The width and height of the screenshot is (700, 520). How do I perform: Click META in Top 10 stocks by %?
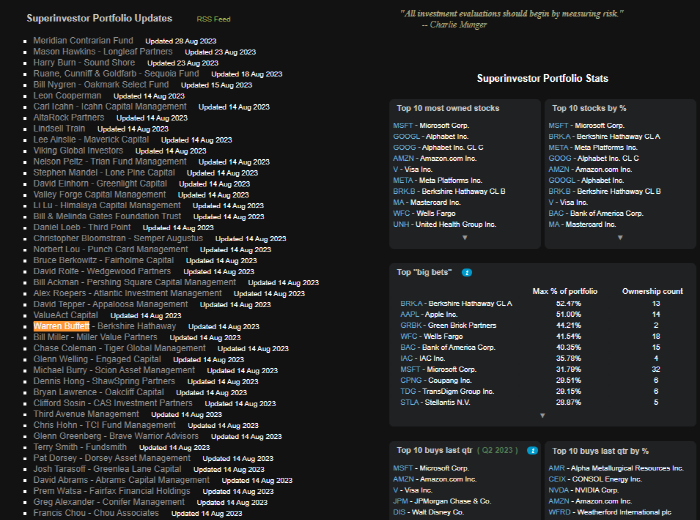558,148
